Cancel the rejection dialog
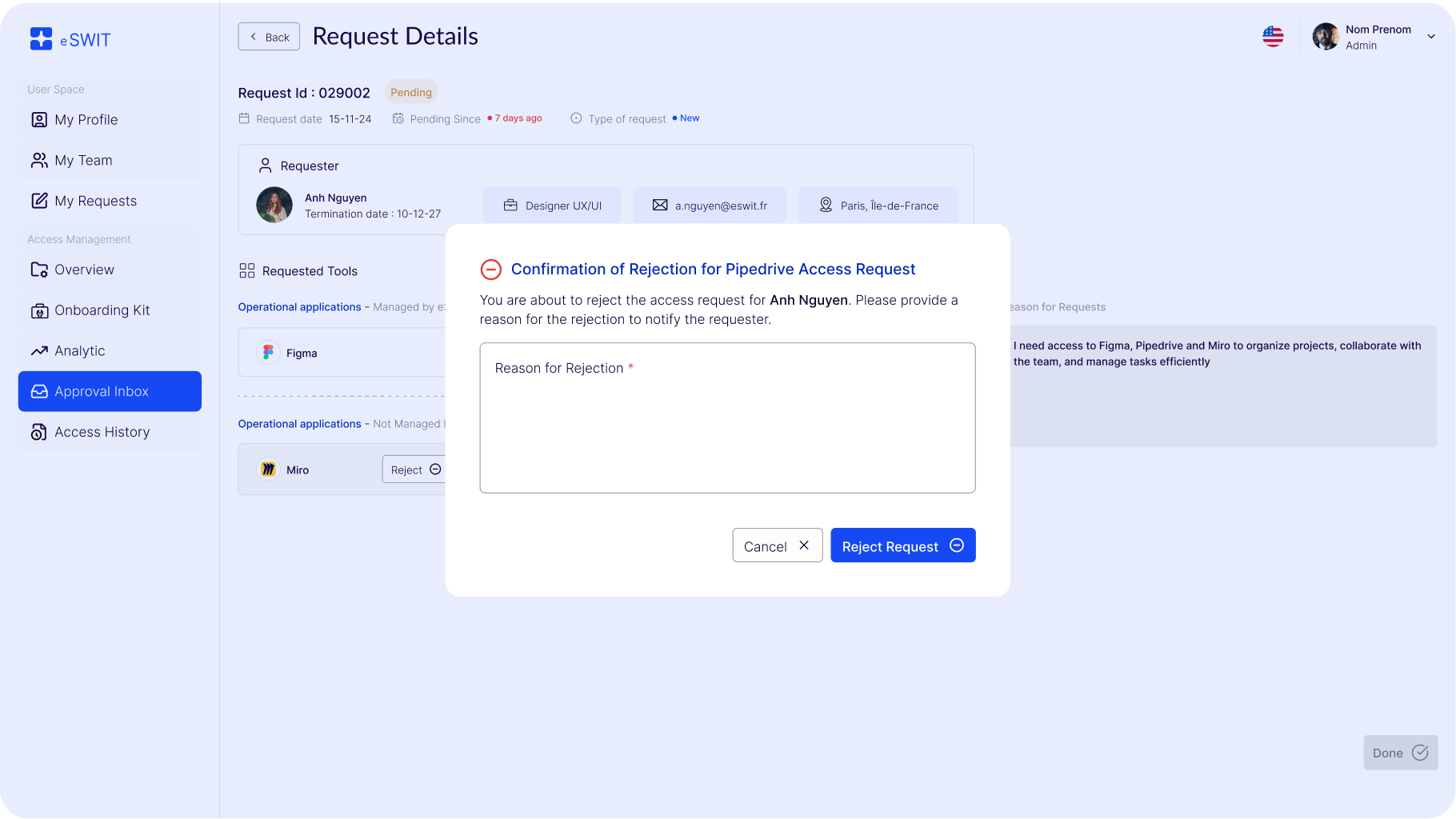This screenshot has width=1456, height=819. 776,545
